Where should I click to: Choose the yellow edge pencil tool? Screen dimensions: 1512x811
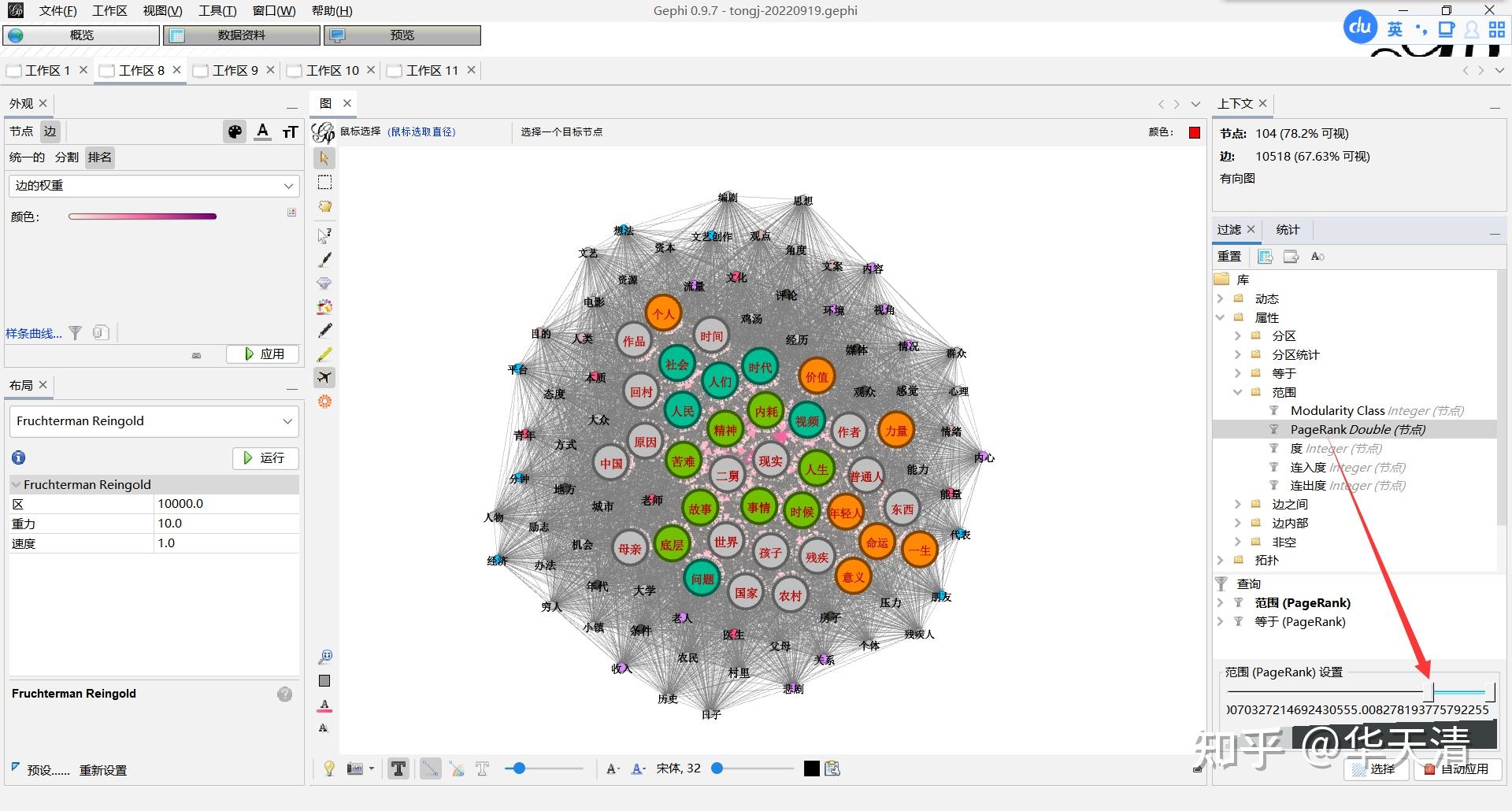[x=324, y=354]
